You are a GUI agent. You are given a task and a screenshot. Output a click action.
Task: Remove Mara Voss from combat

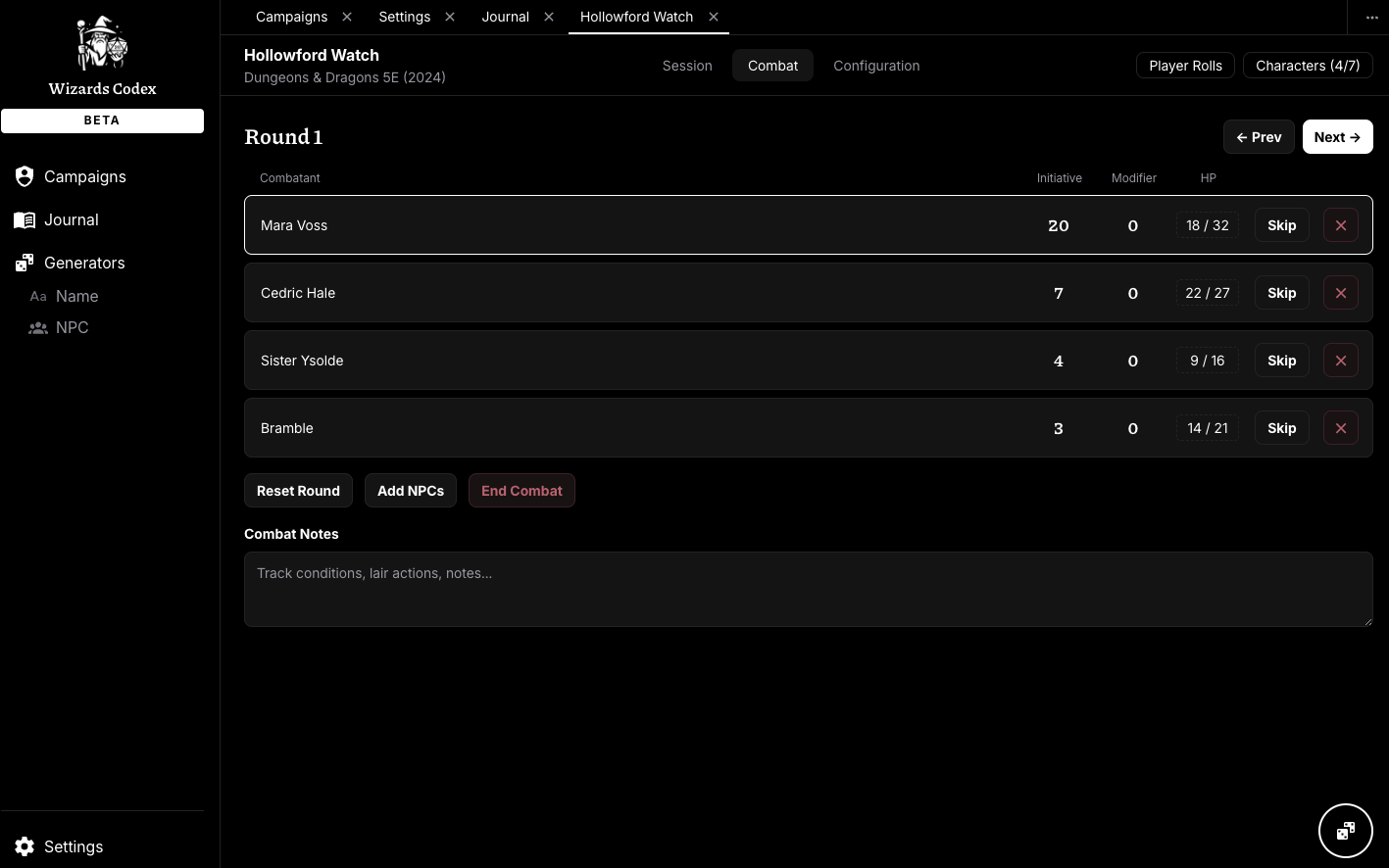(x=1341, y=225)
